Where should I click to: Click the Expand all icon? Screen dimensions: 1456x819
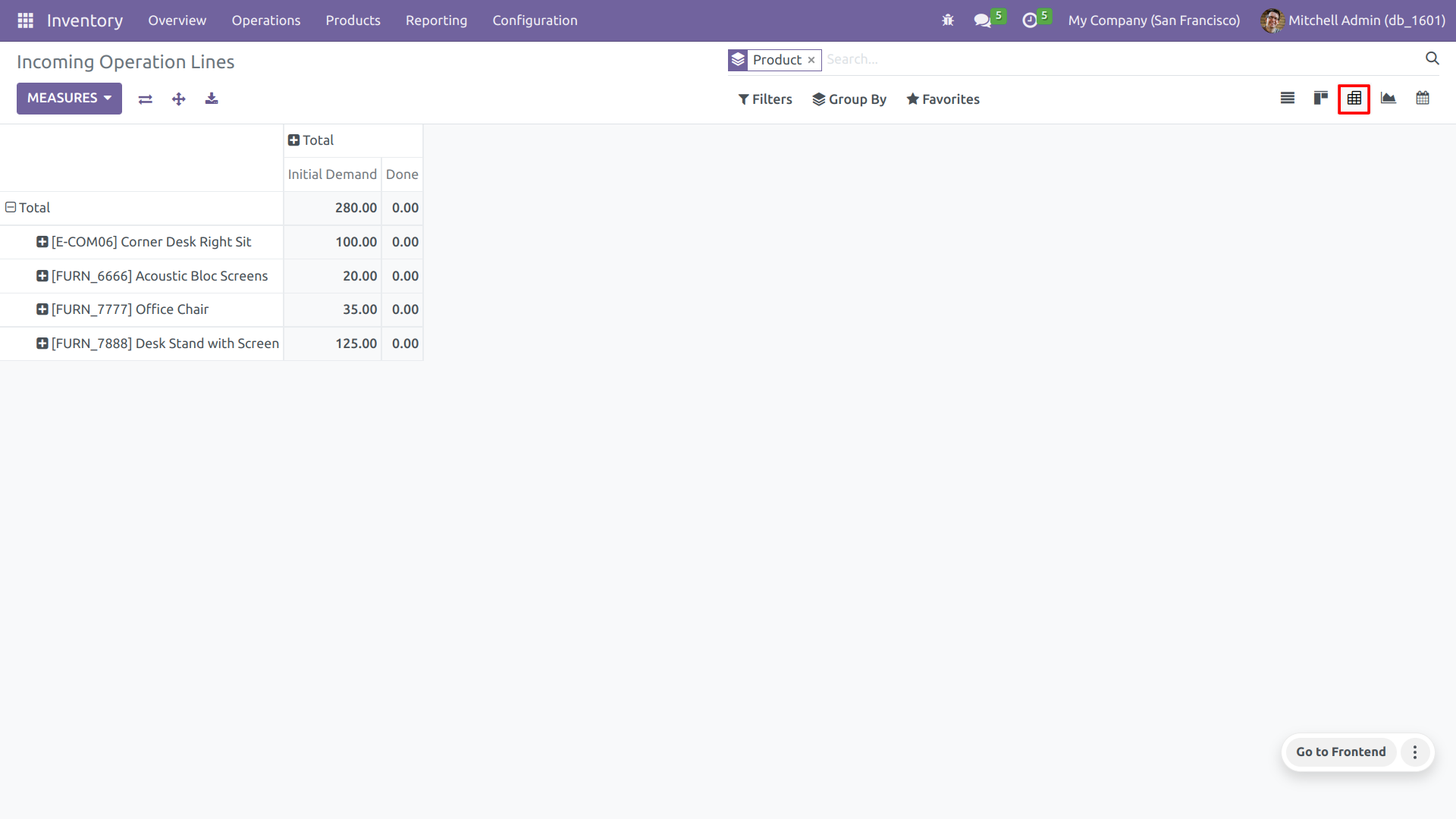(x=178, y=99)
